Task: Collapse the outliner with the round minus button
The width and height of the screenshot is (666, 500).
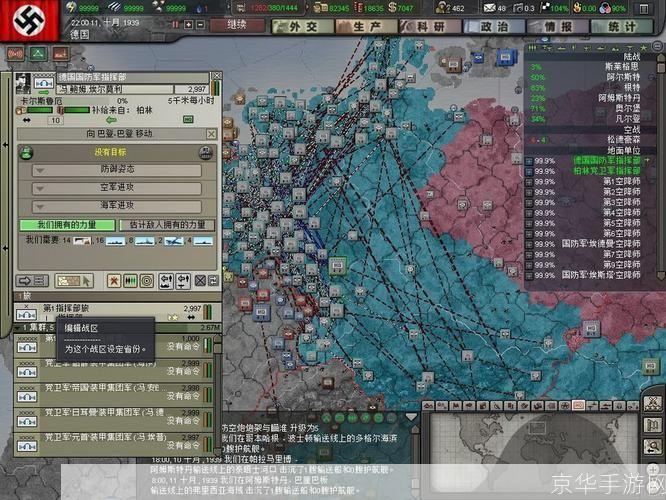Action: pyautogui.click(x=658, y=46)
